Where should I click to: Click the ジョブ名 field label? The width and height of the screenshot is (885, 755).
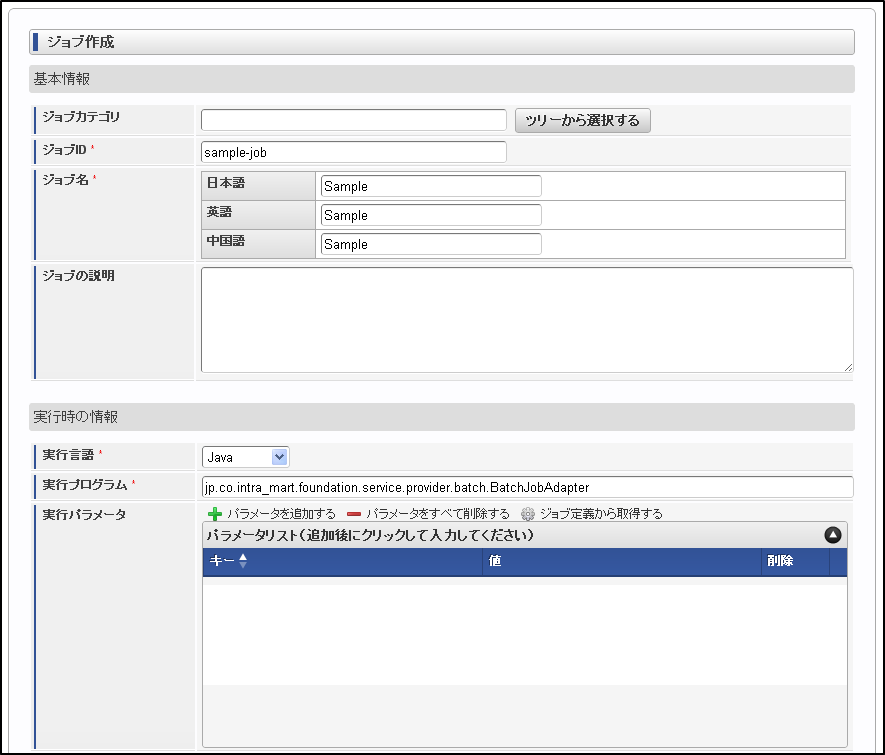tap(65, 179)
